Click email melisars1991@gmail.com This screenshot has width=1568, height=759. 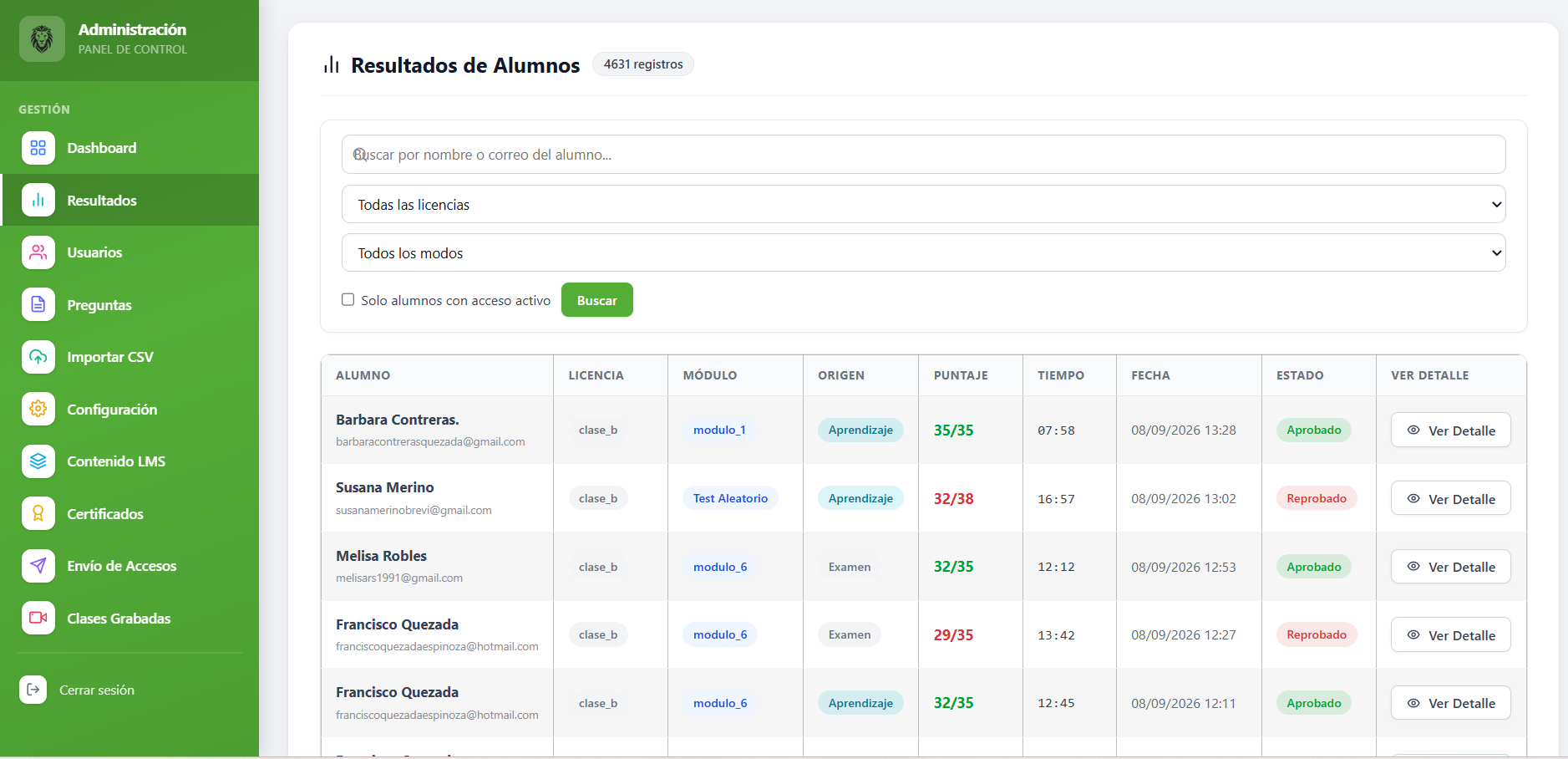pos(399,578)
